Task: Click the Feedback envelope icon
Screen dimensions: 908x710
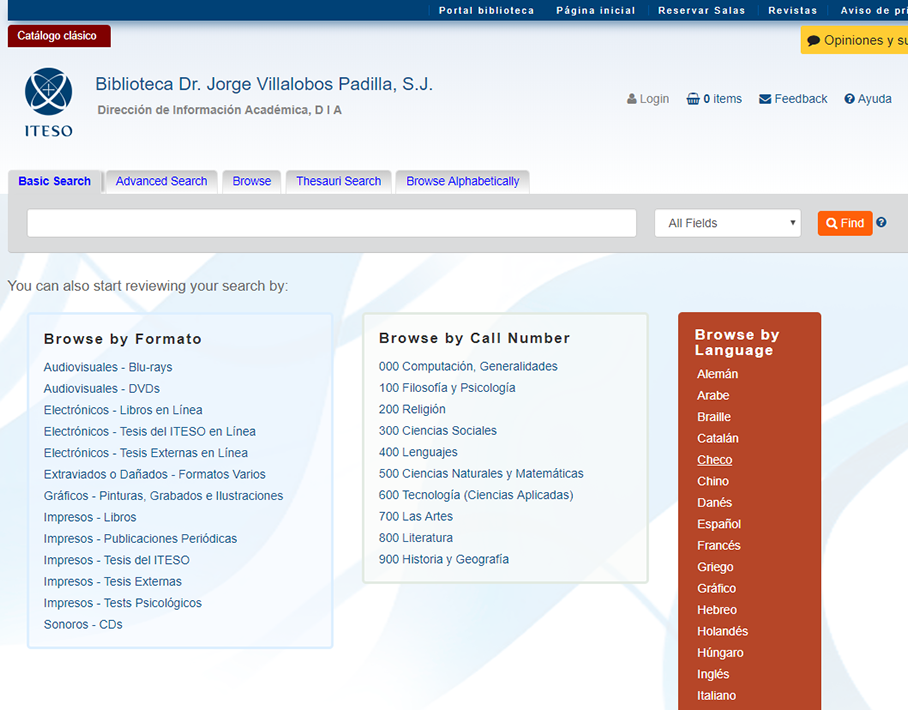Action: pos(765,99)
